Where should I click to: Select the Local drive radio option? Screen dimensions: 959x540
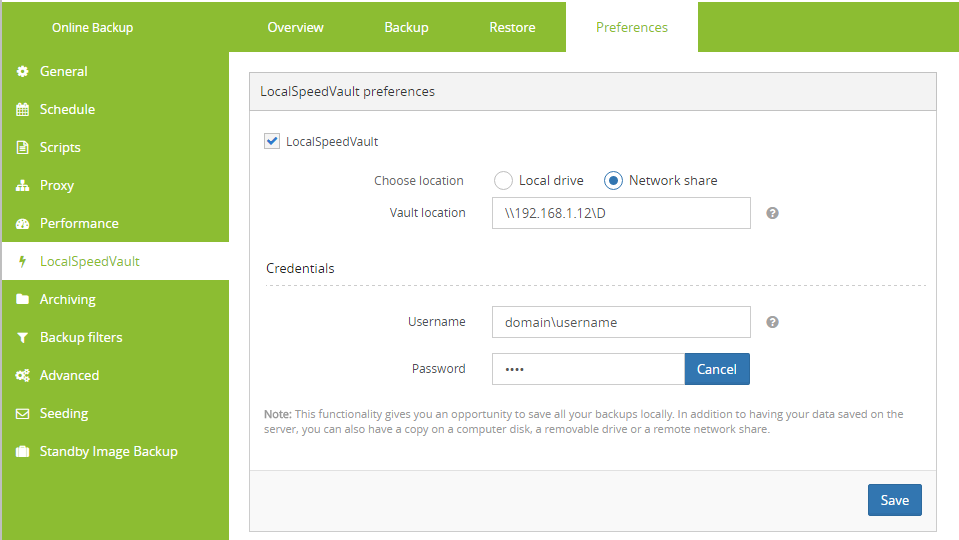tap(503, 181)
